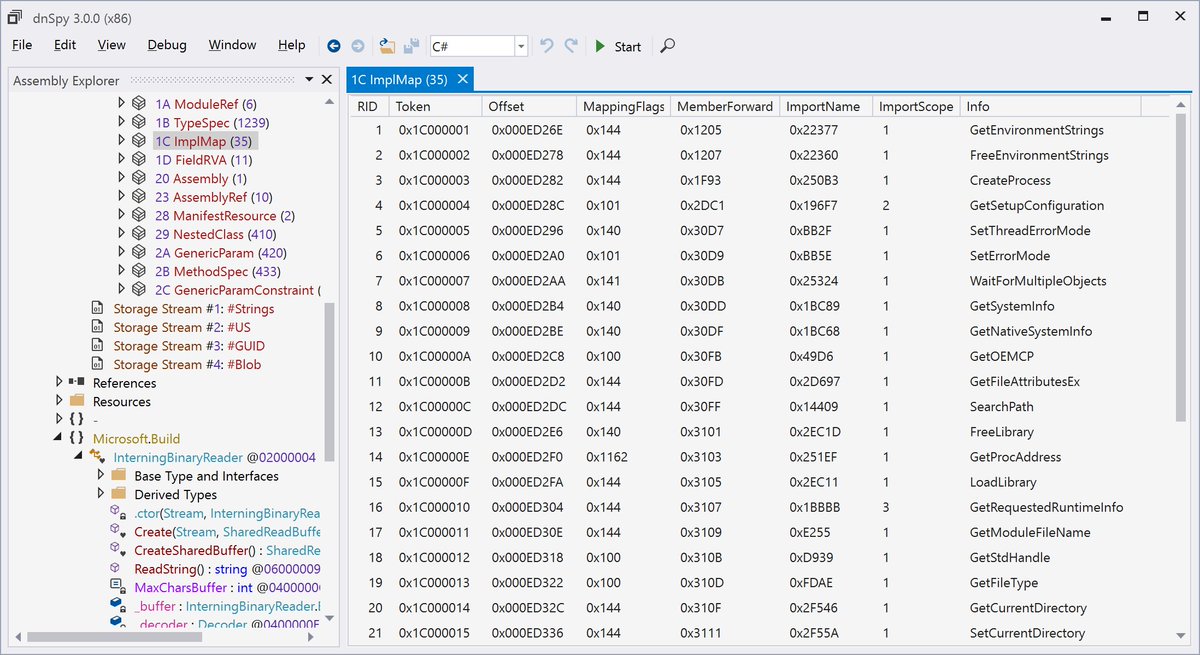Undo with the curved arrow icon
Viewport: 1200px width, 655px height.
[546, 46]
